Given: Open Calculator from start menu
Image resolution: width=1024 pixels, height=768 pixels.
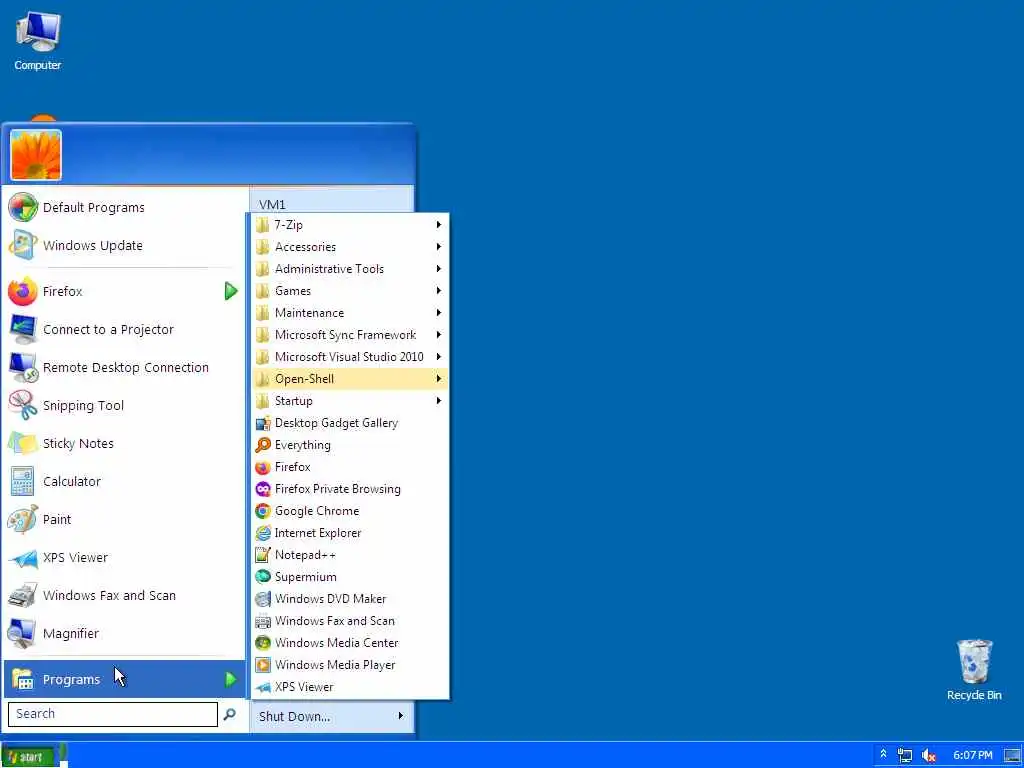Looking at the screenshot, I should point(123,481).
